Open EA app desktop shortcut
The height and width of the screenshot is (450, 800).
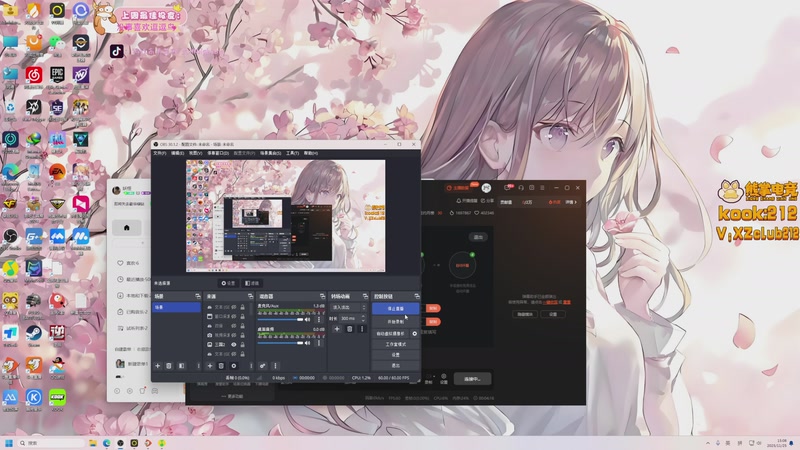point(57,173)
